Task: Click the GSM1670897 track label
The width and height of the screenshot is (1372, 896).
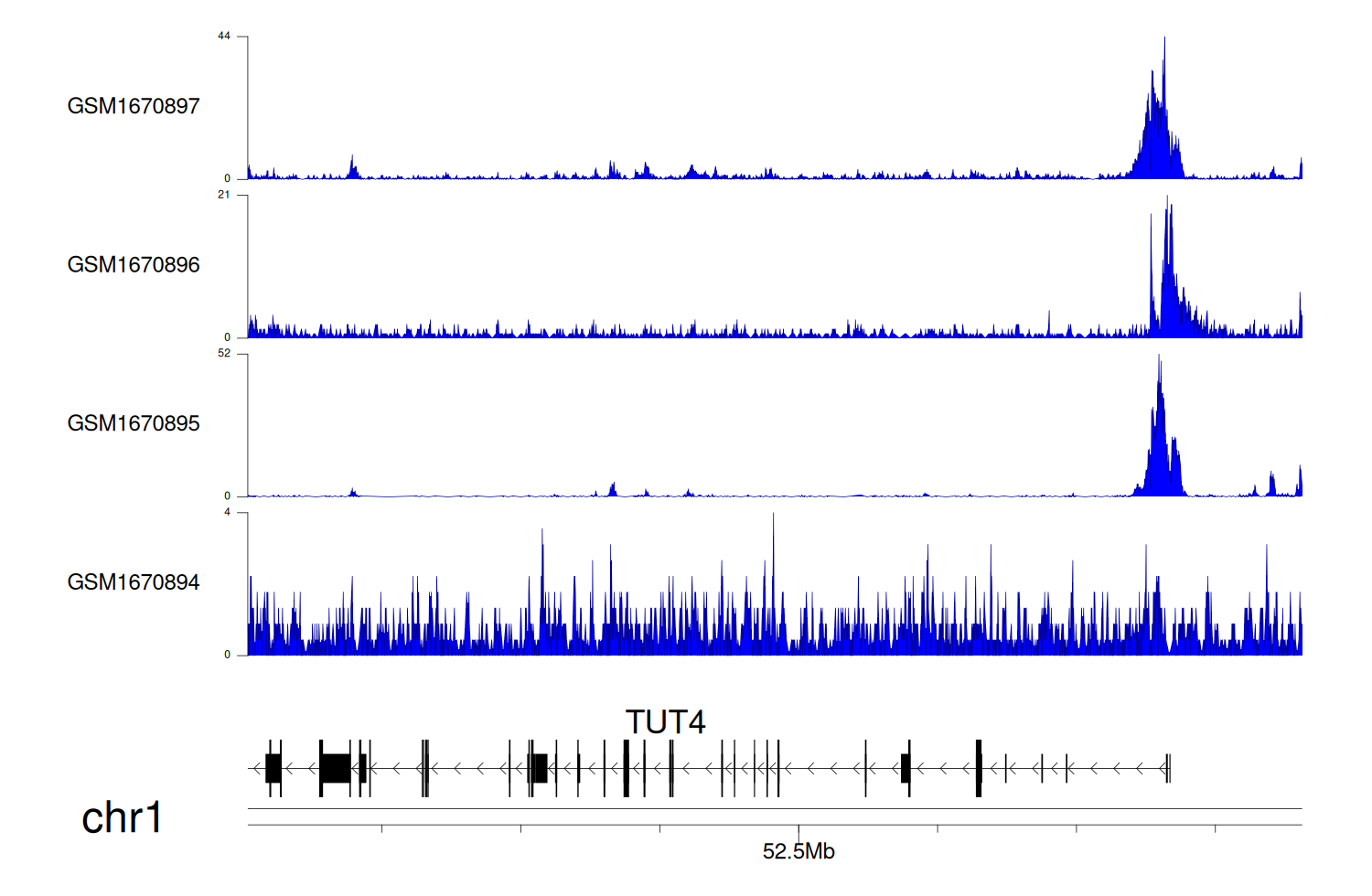Action: (134, 106)
